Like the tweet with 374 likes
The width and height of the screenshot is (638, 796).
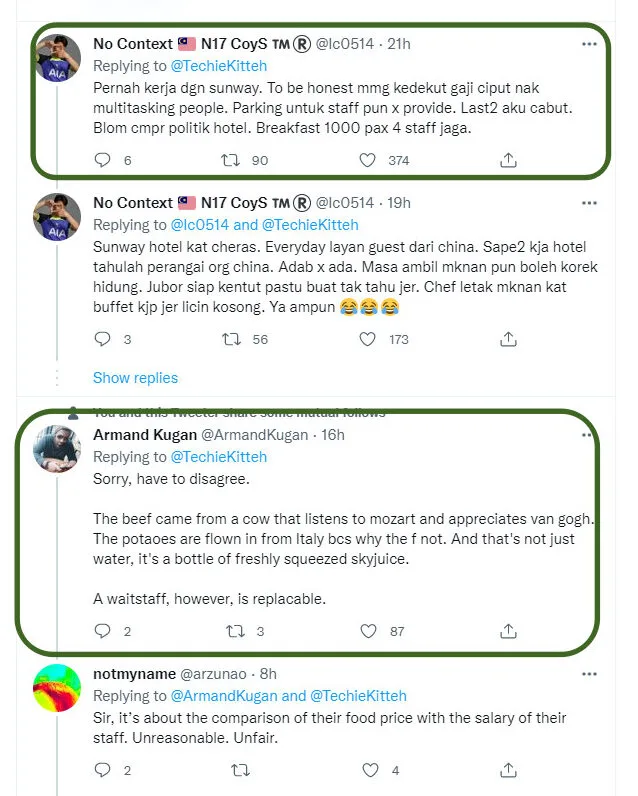(367, 160)
